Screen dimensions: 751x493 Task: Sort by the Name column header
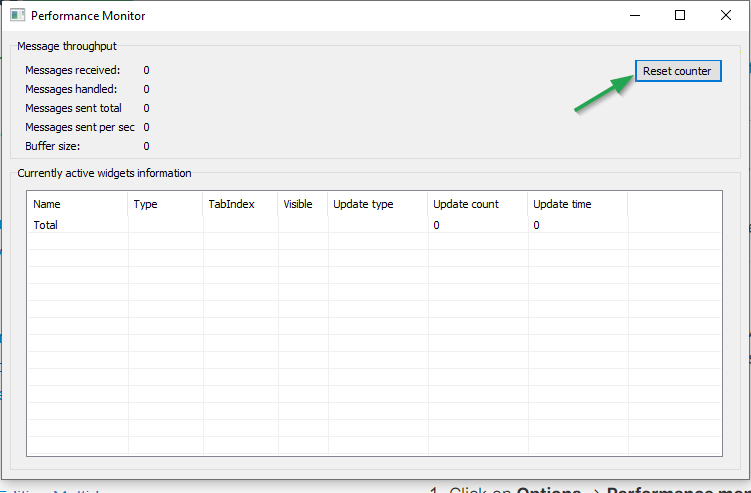point(77,204)
